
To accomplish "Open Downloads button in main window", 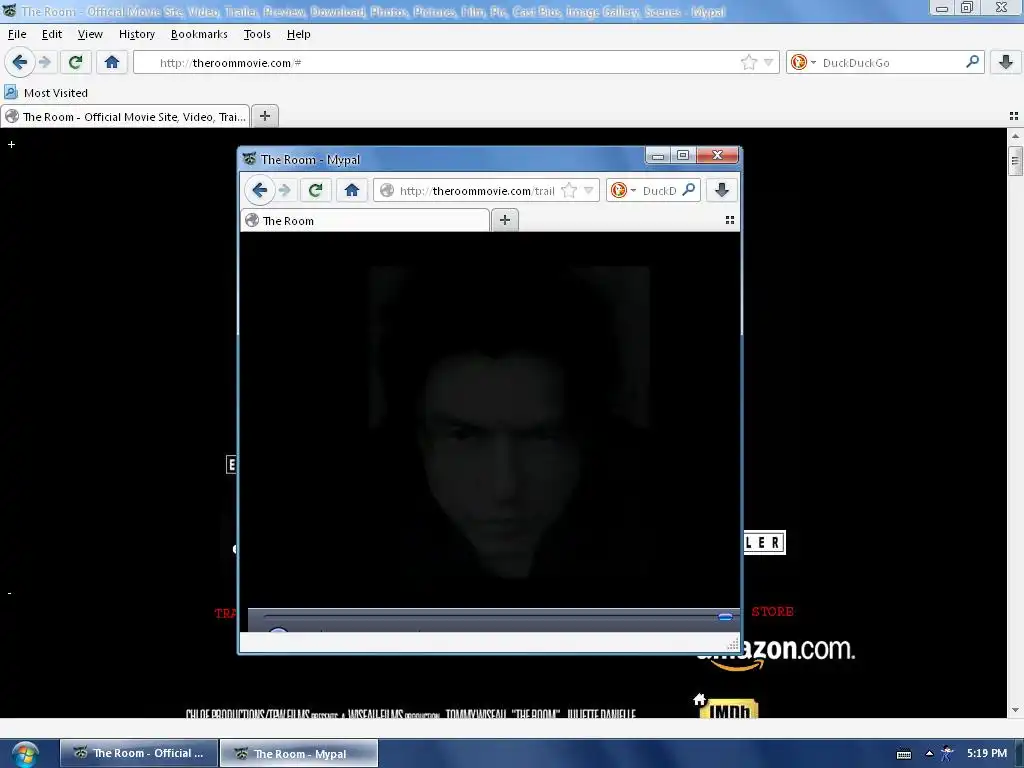I will (1006, 63).
